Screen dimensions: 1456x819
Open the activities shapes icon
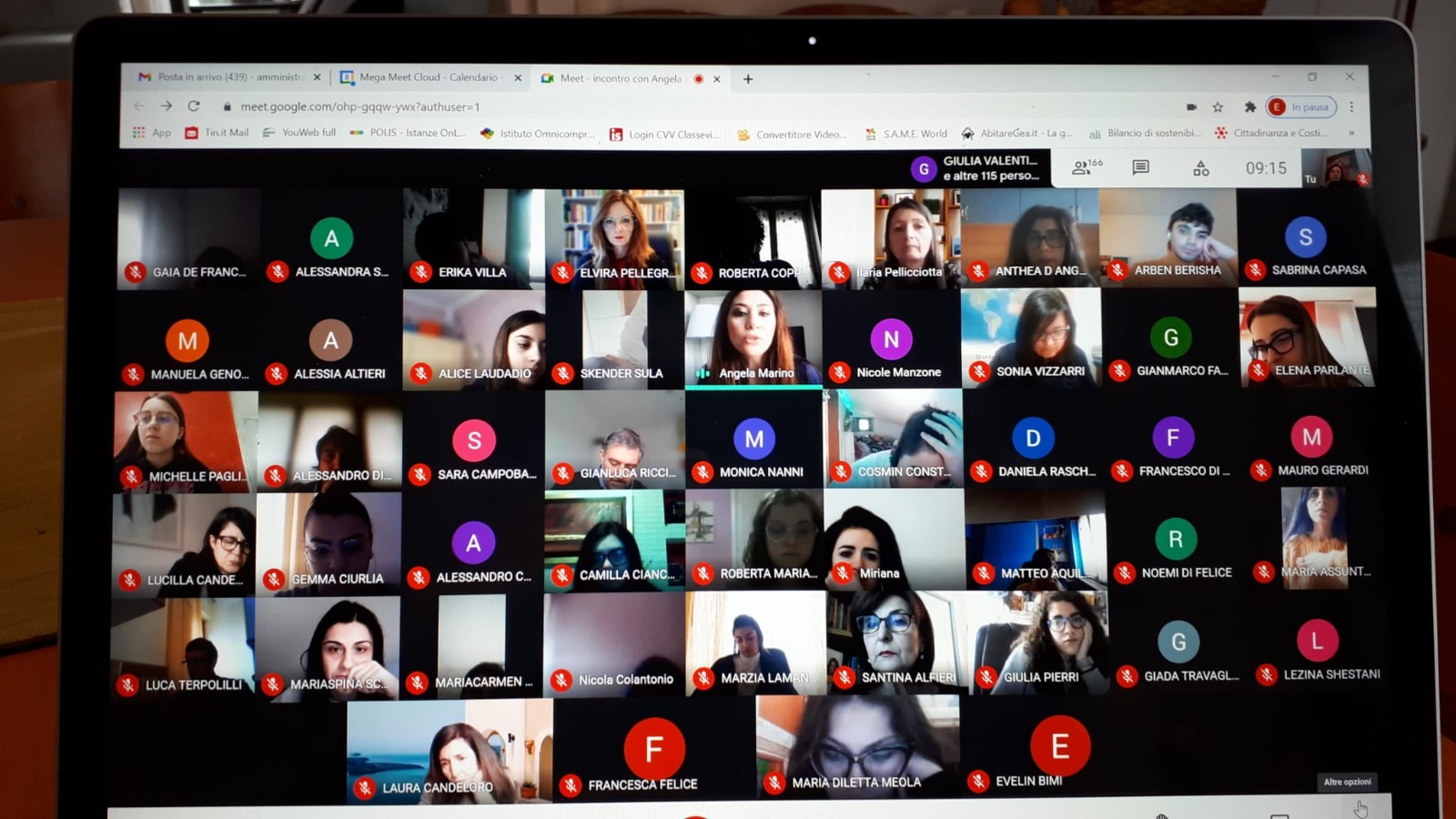point(1201,168)
